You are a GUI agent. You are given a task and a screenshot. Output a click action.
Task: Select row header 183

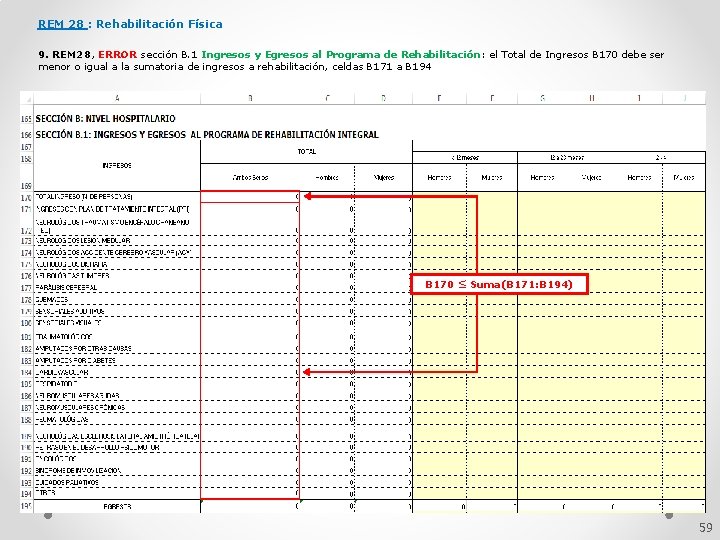(x=27, y=361)
